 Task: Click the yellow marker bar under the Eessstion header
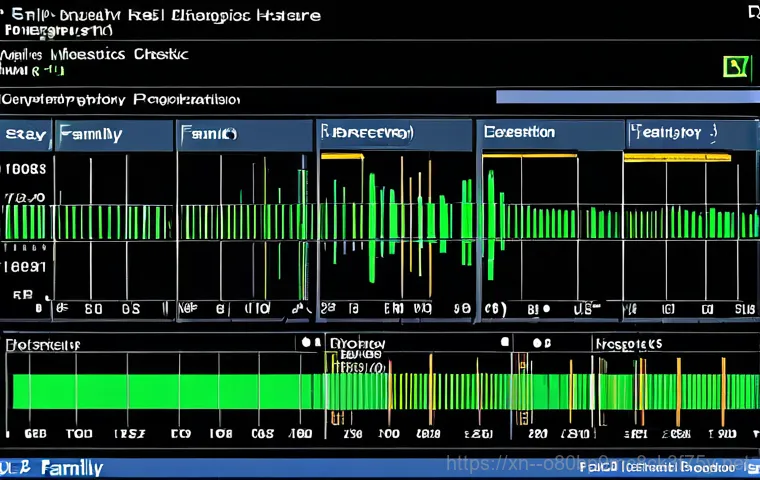529,156
